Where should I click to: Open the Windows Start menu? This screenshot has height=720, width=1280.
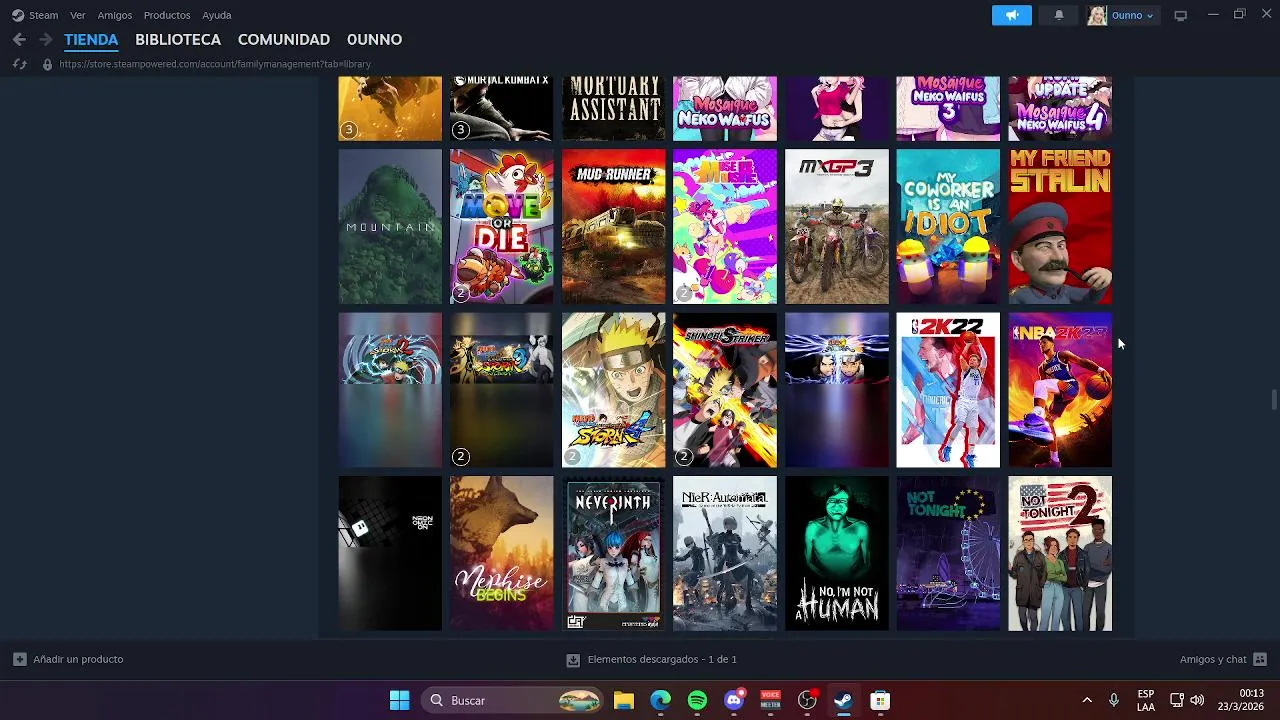[x=399, y=700]
